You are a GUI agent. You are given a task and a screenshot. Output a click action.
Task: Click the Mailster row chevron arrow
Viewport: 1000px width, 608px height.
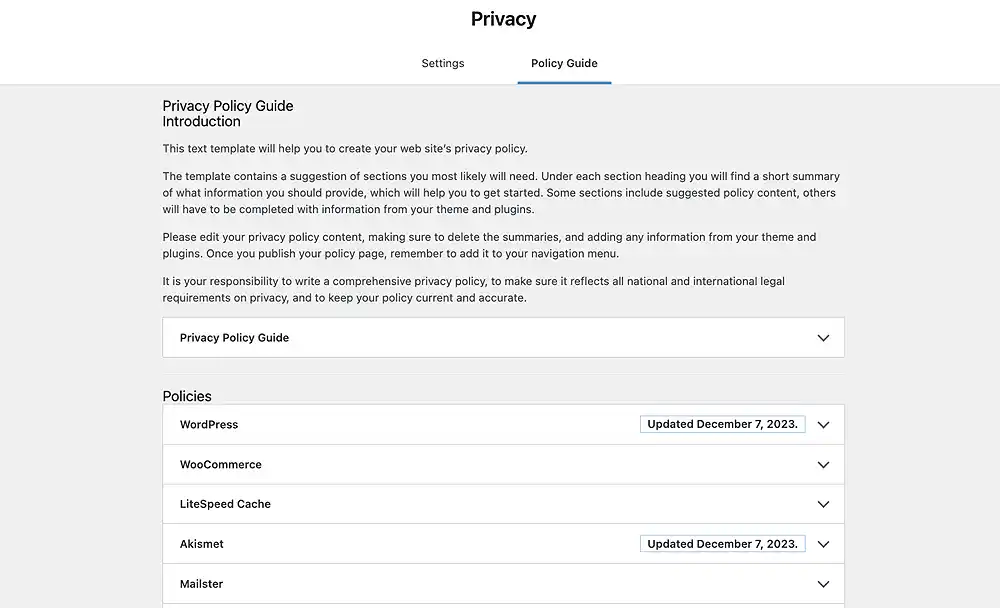(823, 584)
